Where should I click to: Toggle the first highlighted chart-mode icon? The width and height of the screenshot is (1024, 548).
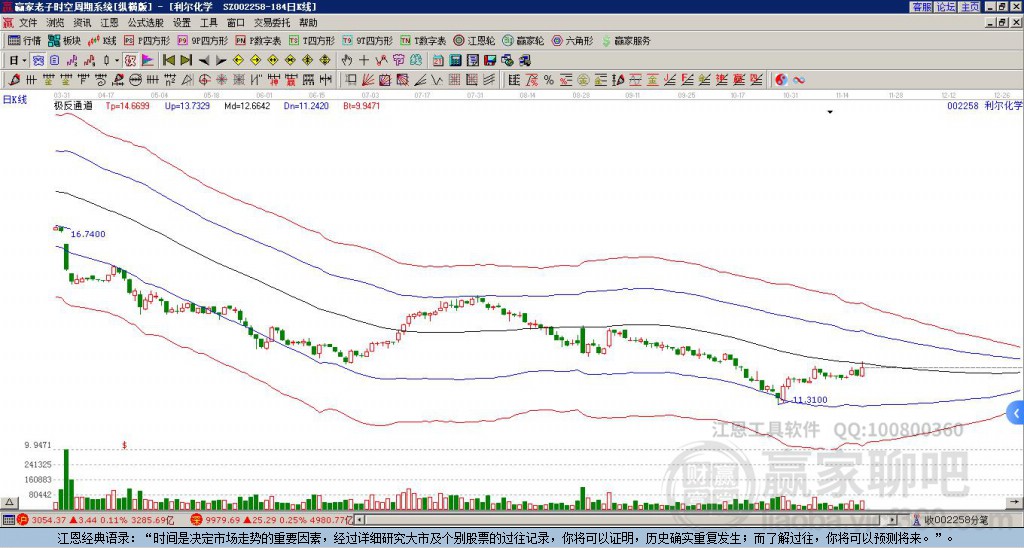[38, 61]
